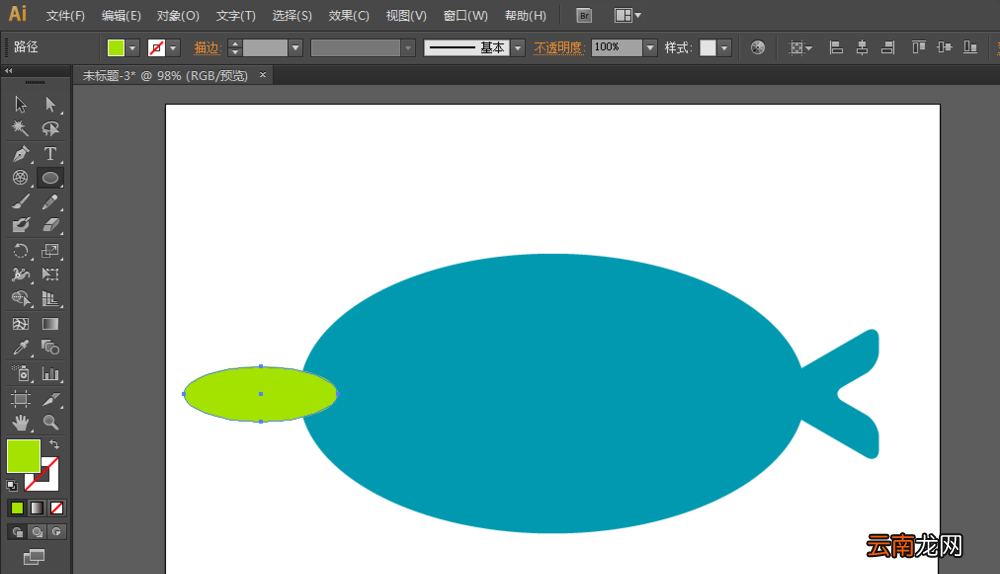Viewport: 1000px width, 574px height.
Task: Change screen mode at toolbar bottom
Action: [x=34, y=557]
